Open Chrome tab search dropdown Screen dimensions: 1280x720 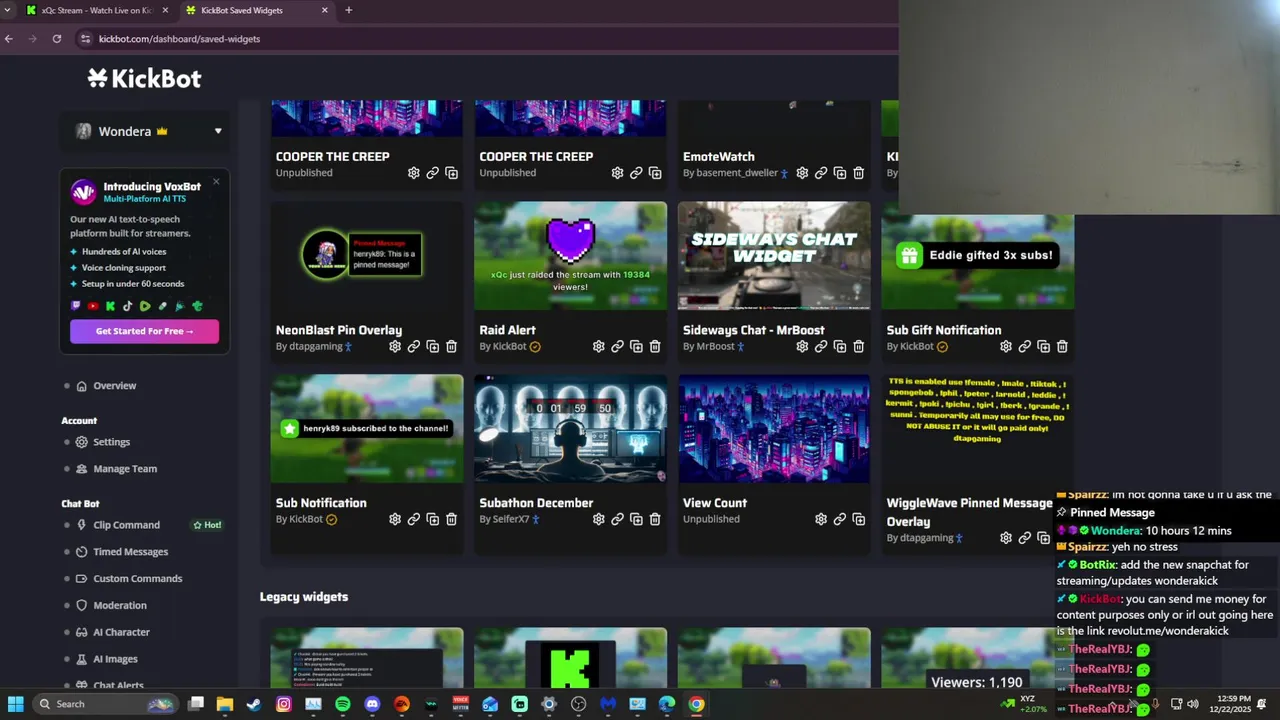pyautogui.click(x=8, y=10)
